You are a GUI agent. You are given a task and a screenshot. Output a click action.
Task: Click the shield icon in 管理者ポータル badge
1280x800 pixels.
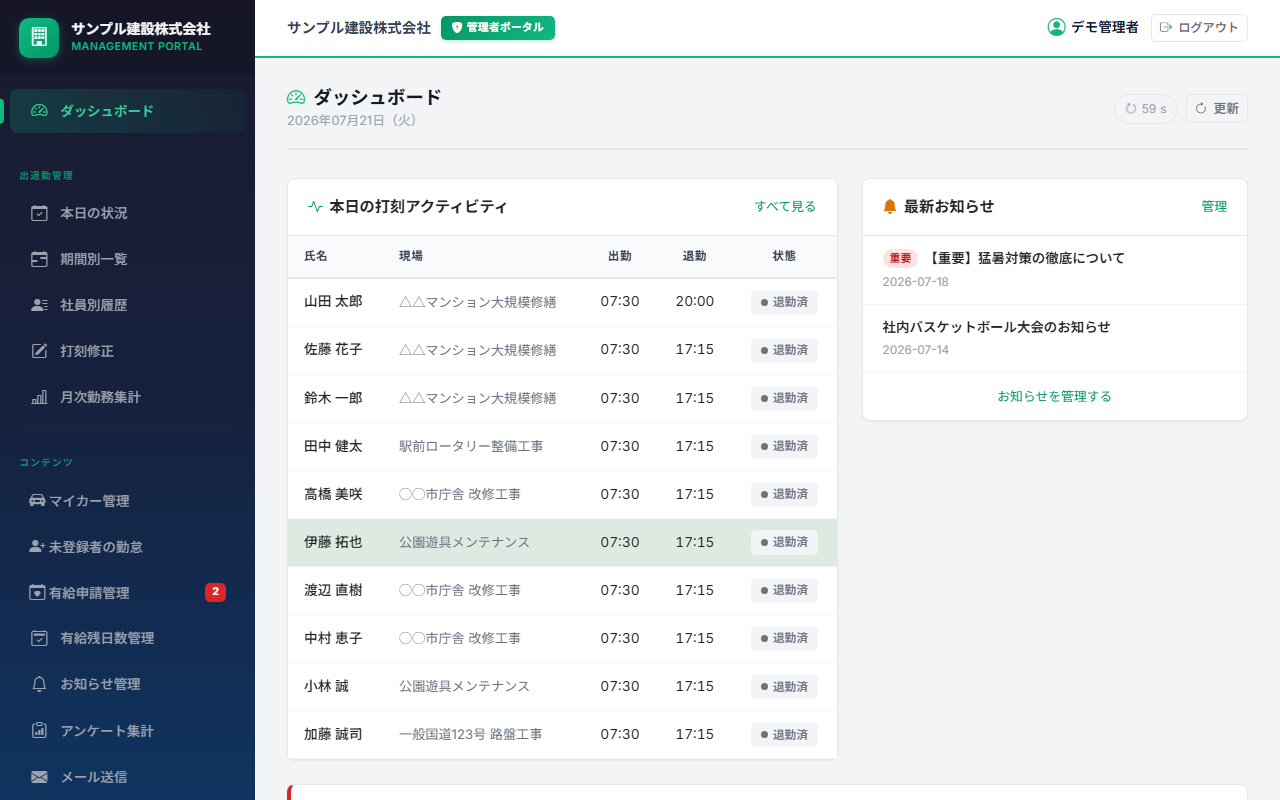457,28
